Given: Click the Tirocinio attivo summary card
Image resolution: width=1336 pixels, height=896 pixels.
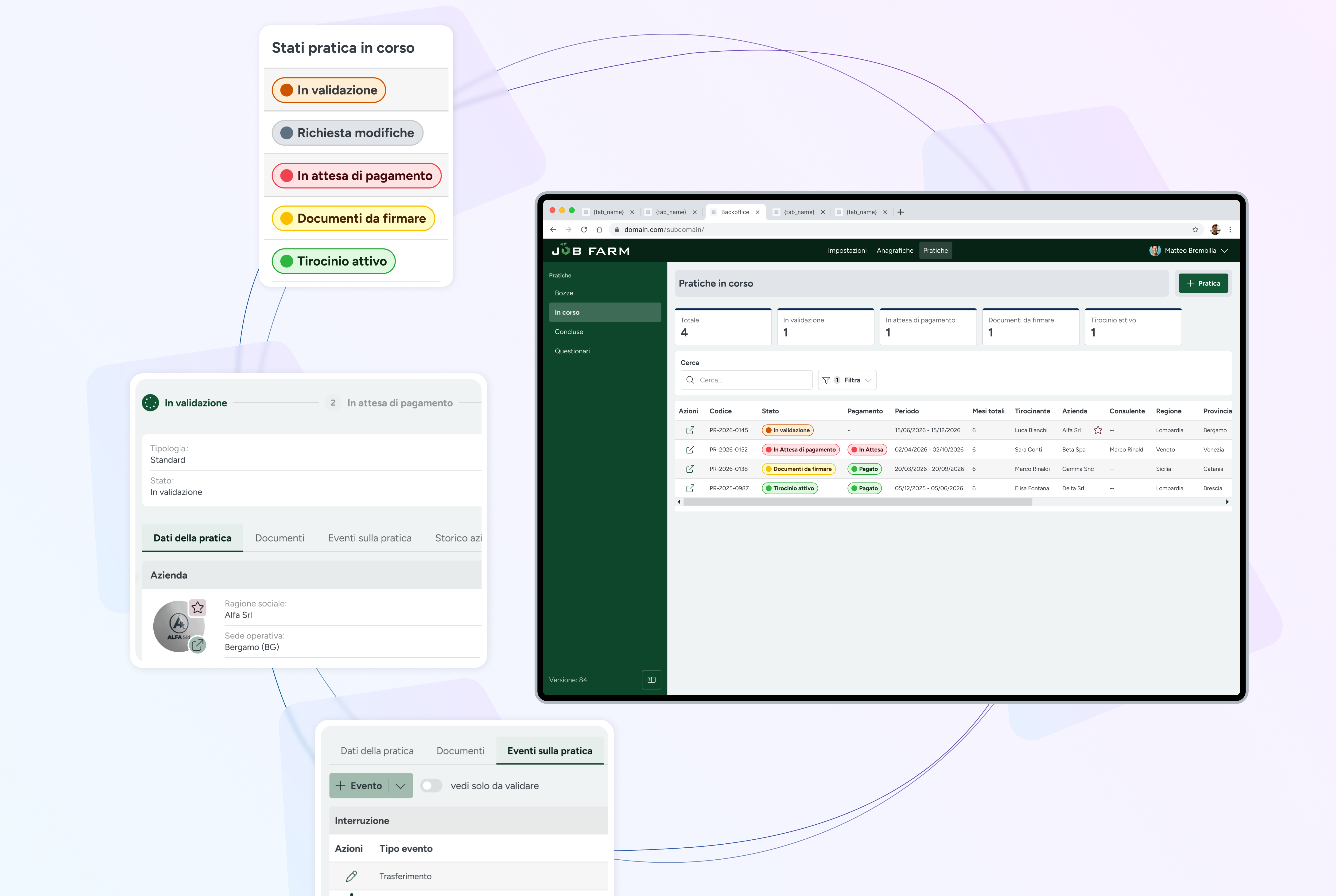Looking at the screenshot, I should tap(1133, 327).
